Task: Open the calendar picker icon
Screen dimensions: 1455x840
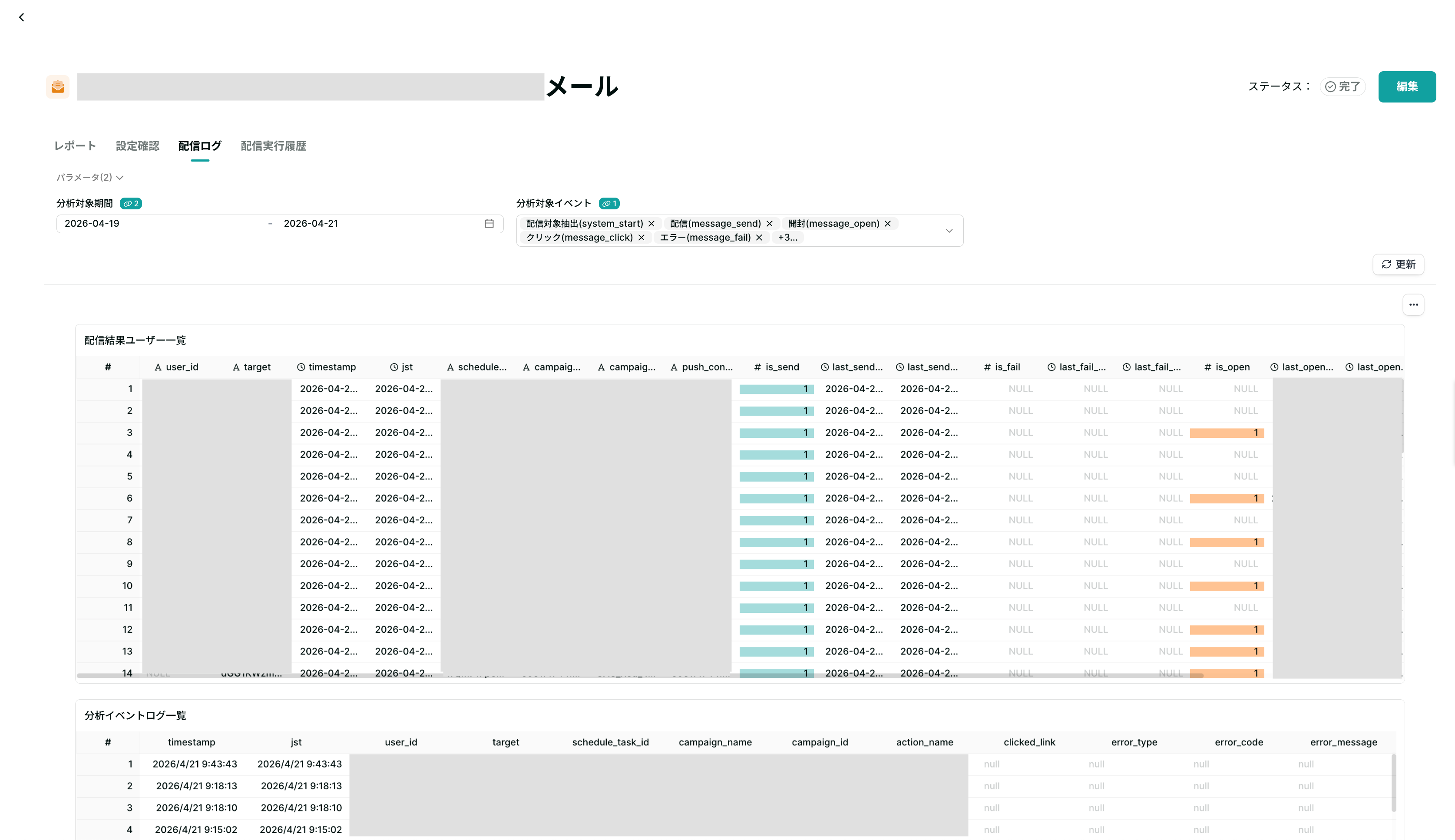Action: pyautogui.click(x=489, y=223)
